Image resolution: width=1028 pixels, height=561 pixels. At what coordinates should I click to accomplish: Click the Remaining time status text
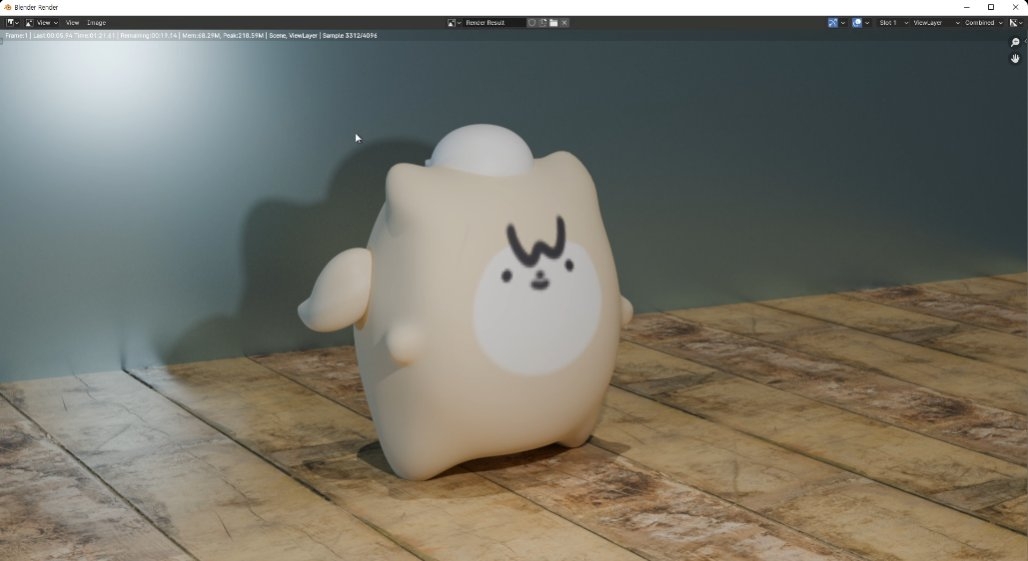tap(148, 35)
